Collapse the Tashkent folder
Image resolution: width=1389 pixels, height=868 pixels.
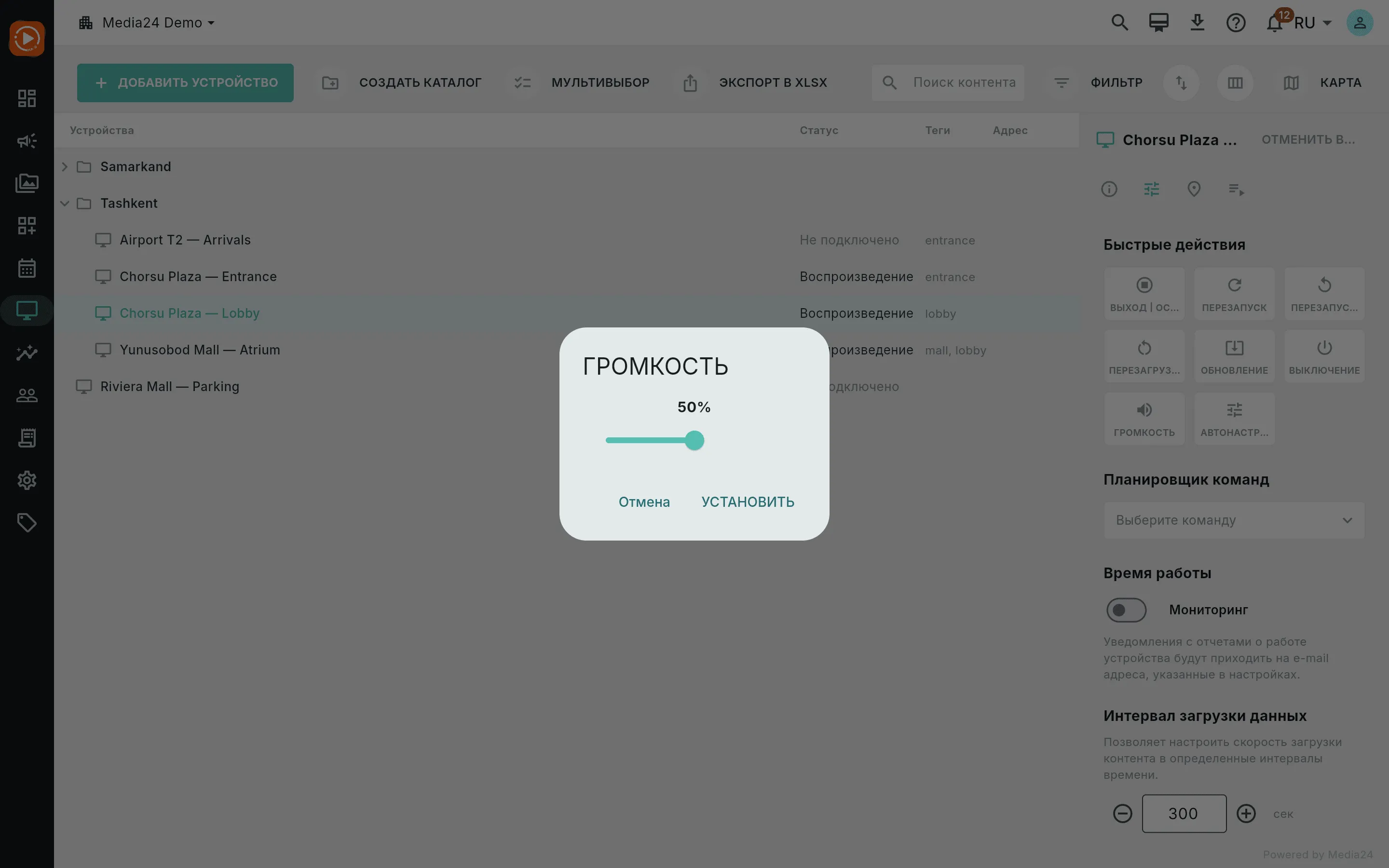65,203
